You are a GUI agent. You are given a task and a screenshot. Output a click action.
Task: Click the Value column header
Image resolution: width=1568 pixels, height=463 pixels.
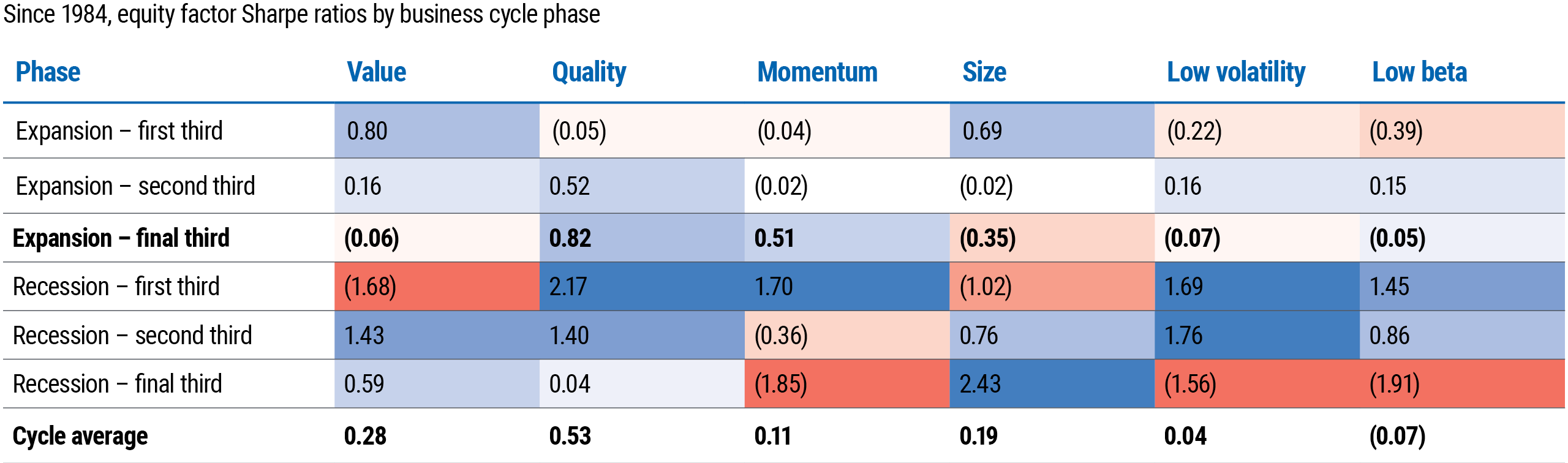376,72
